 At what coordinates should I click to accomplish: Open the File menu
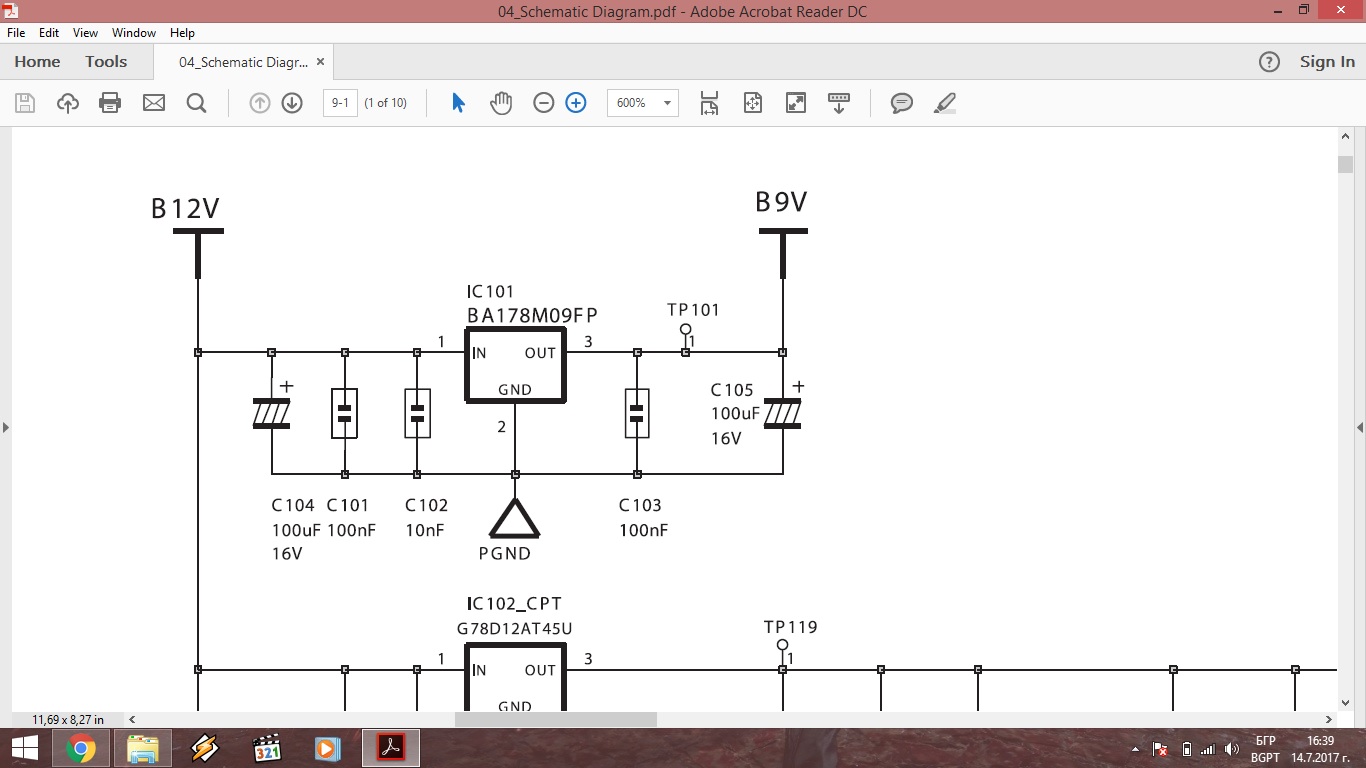(x=16, y=33)
